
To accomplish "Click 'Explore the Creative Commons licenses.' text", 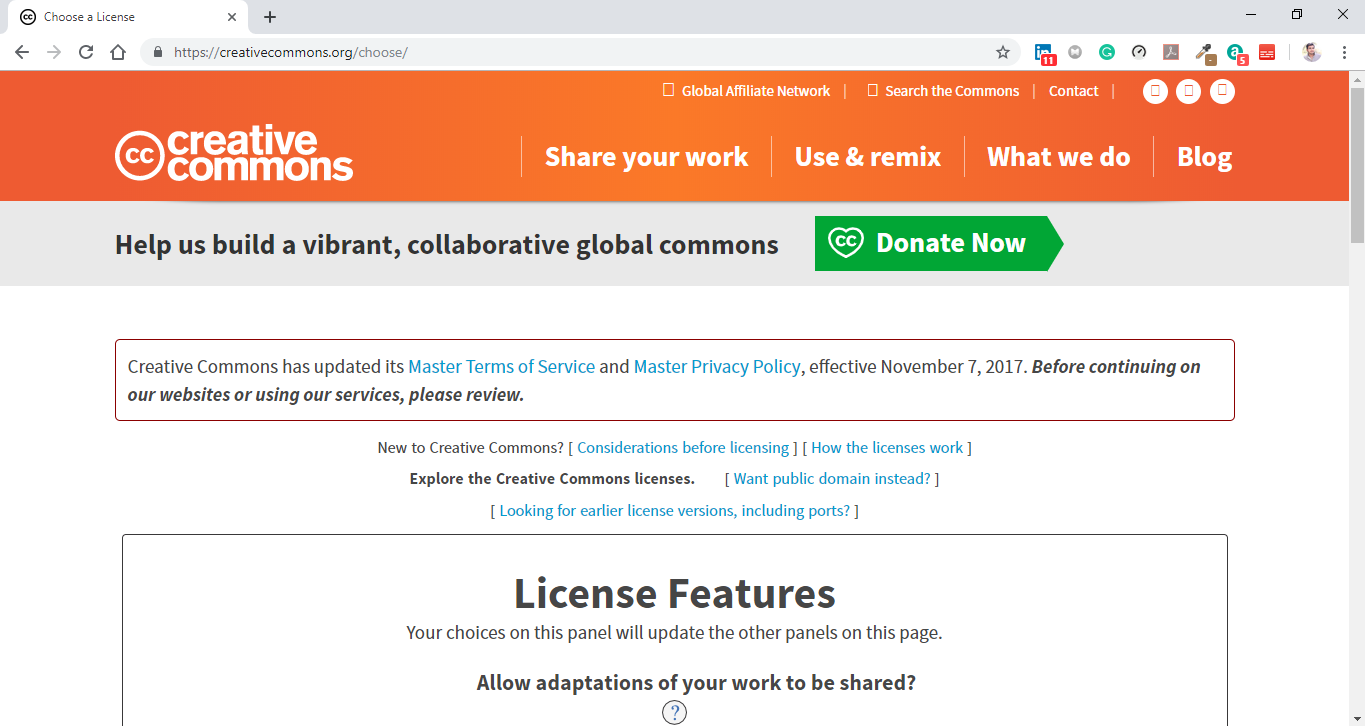I will (552, 479).
